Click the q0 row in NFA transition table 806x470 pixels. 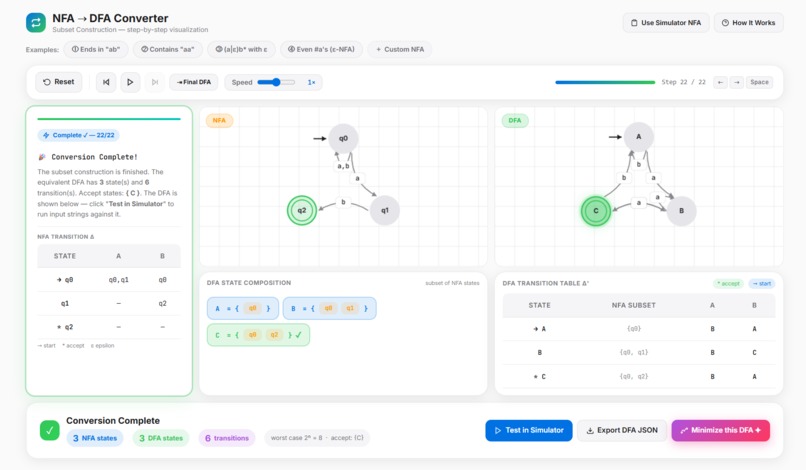pos(109,280)
